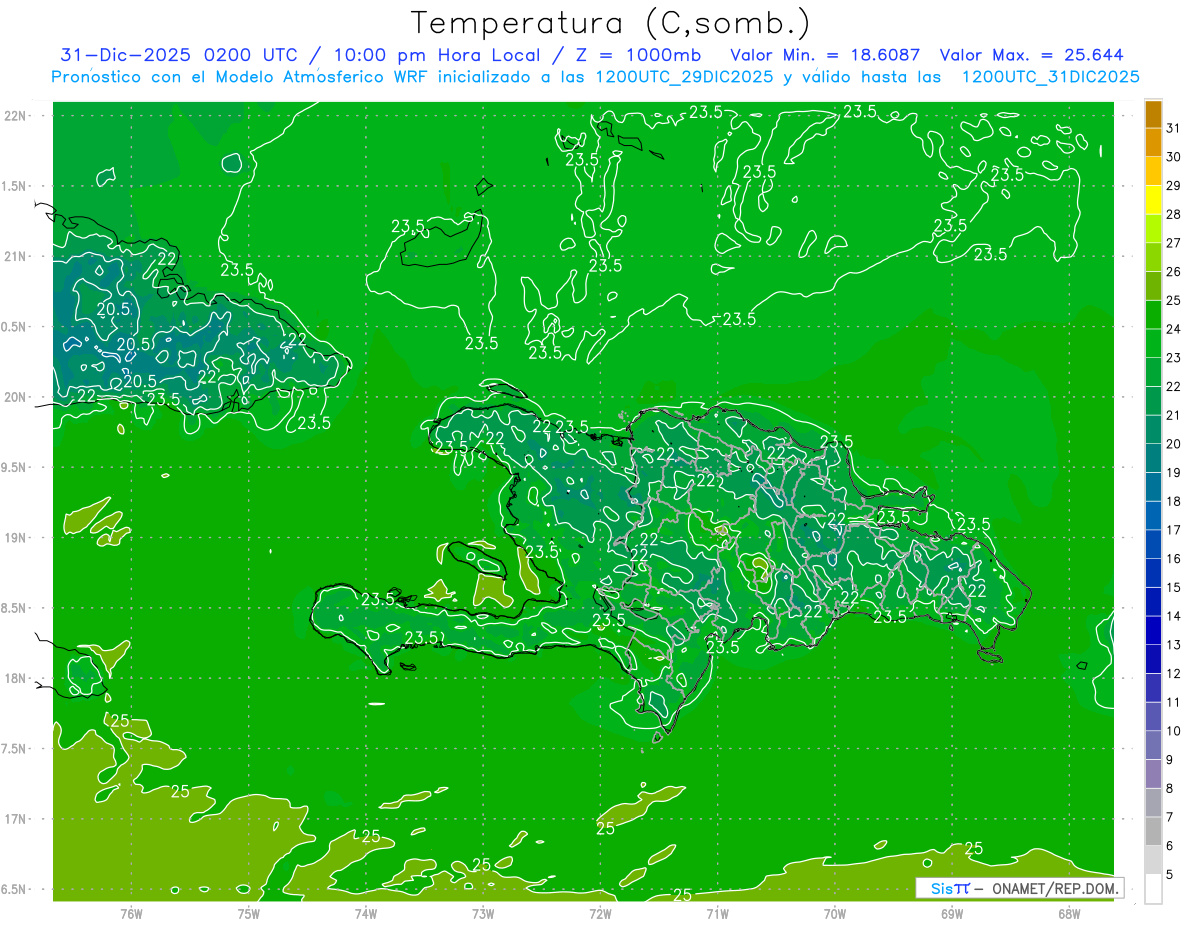Click the "5" label on the color scale
1200x927 pixels.
pos(1170,875)
